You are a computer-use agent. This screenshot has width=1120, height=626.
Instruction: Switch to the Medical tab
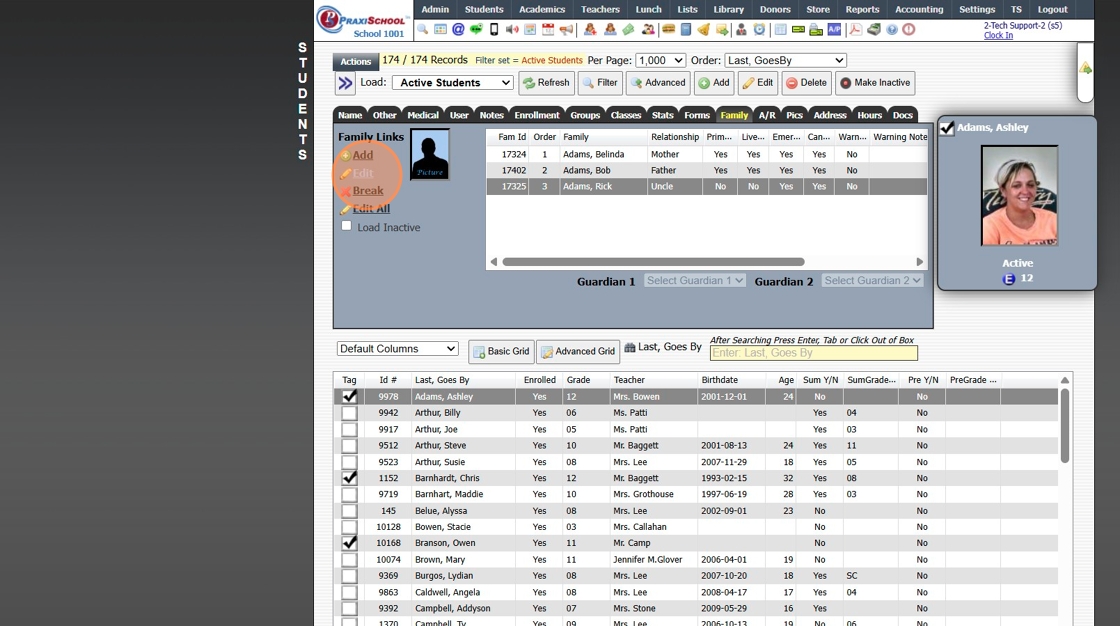423,115
